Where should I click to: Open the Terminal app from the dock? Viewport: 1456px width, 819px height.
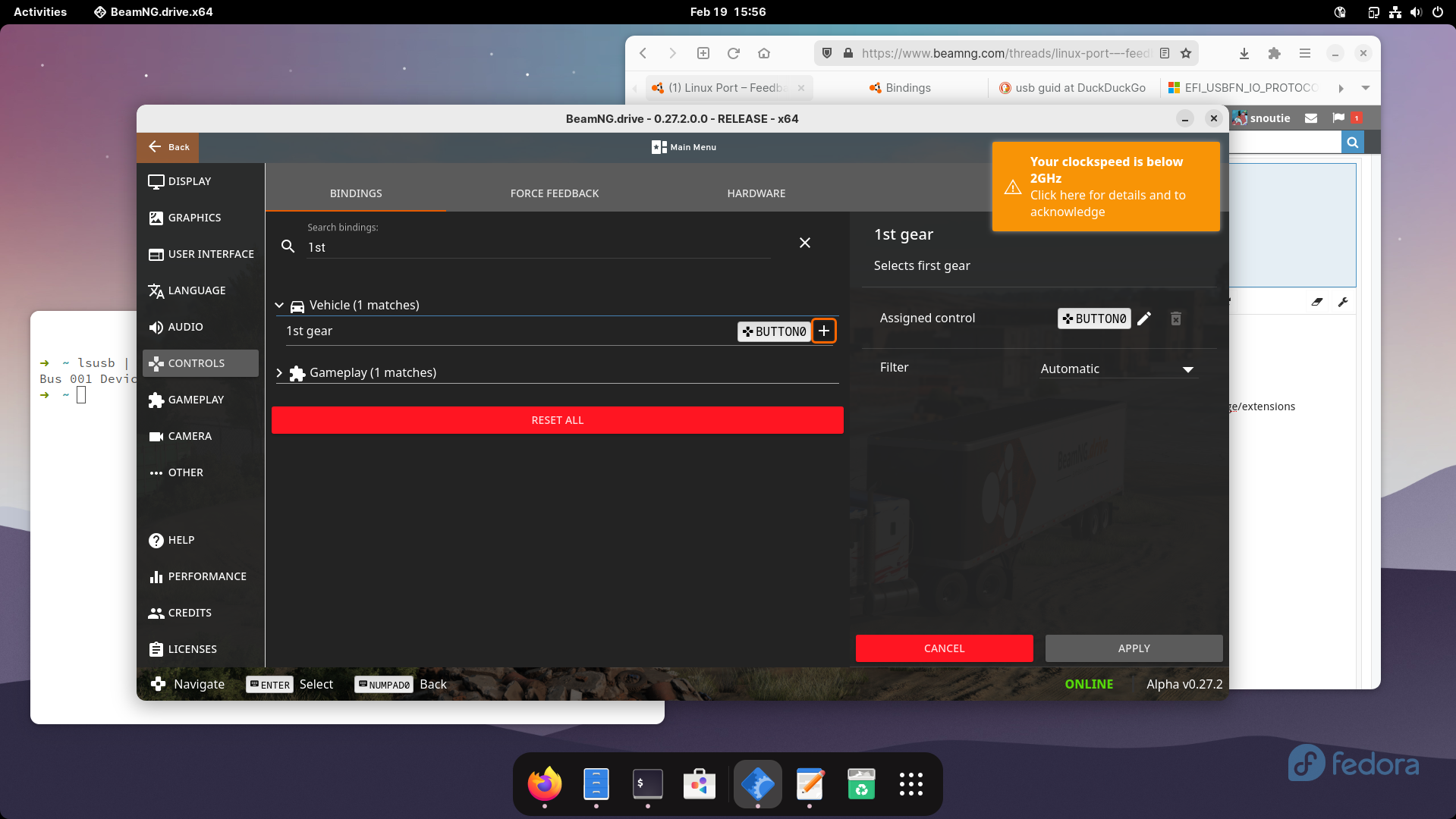[x=648, y=783]
